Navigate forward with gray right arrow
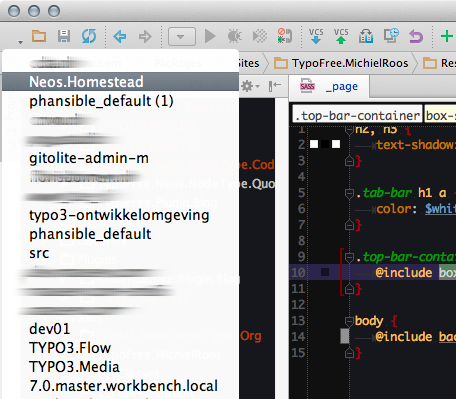This screenshot has height=399, width=456. 145,36
